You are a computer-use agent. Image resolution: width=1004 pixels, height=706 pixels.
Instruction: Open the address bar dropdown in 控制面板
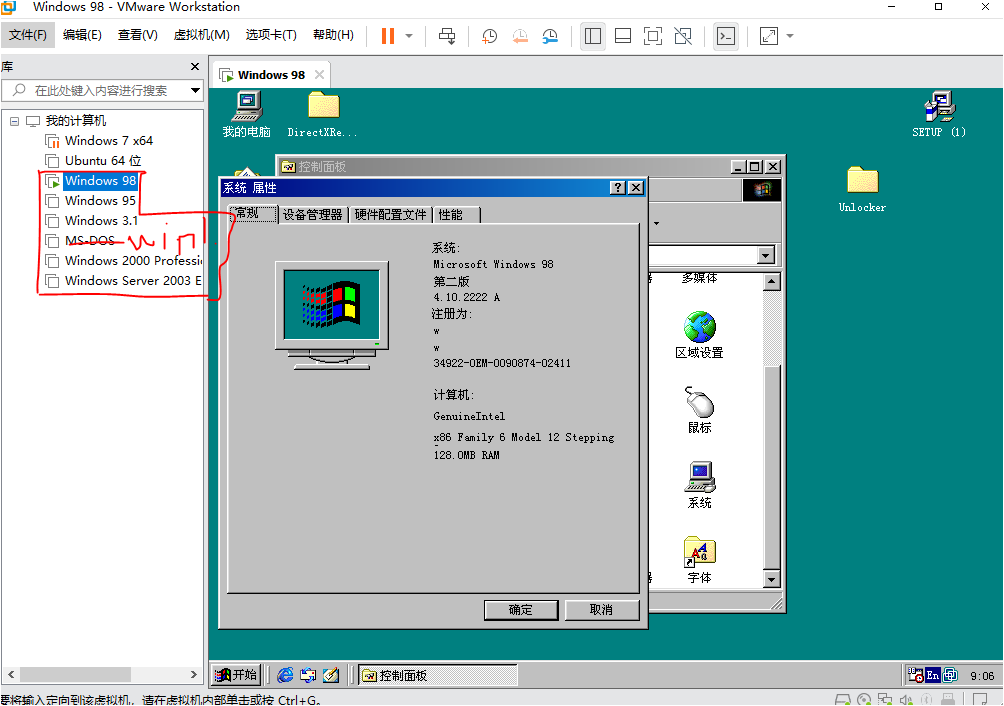click(x=765, y=256)
